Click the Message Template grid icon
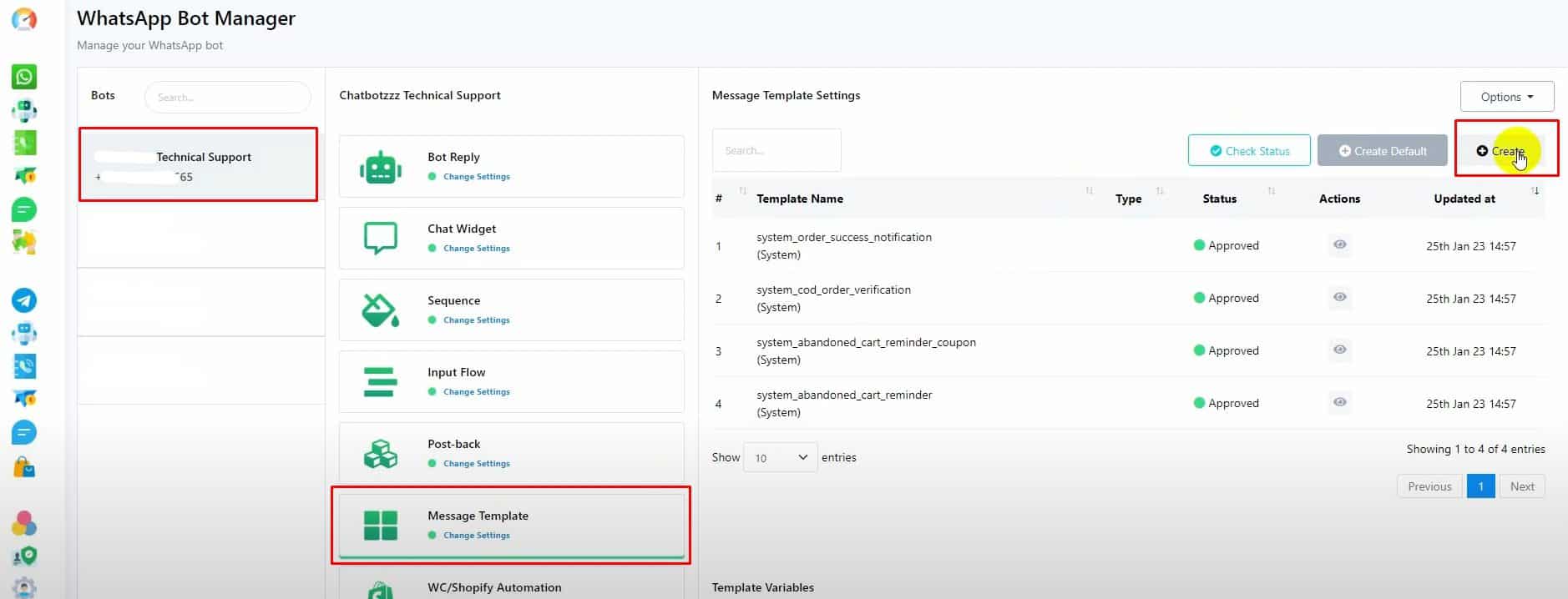The image size is (1568, 599). (x=381, y=526)
